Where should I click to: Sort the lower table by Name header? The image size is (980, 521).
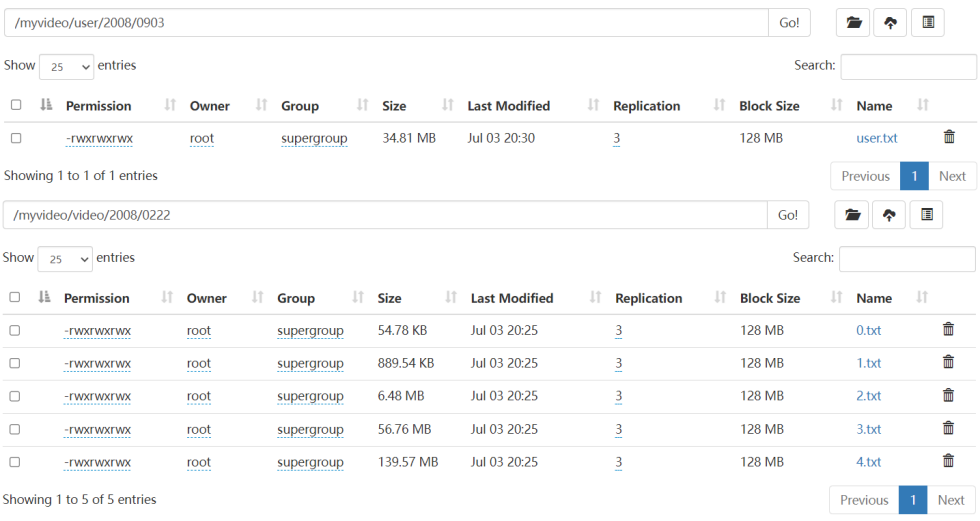click(x=874, y=298)
